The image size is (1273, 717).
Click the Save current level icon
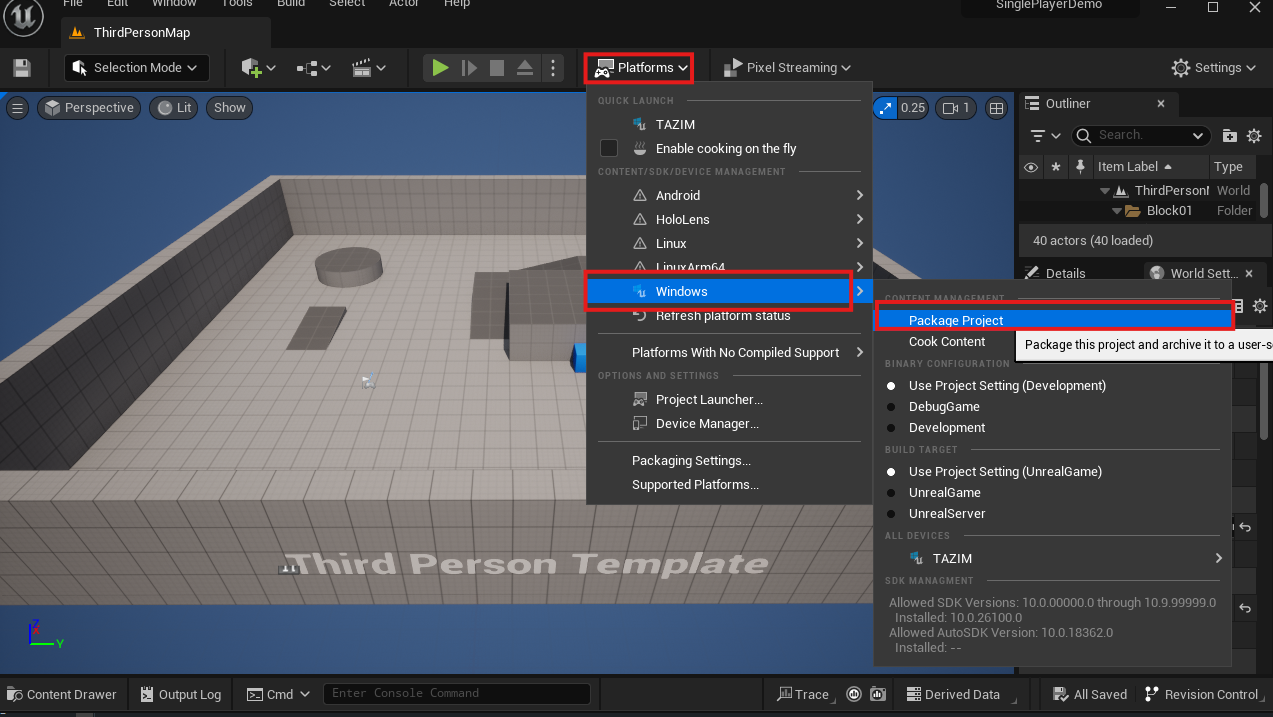(x=21, y=68)
